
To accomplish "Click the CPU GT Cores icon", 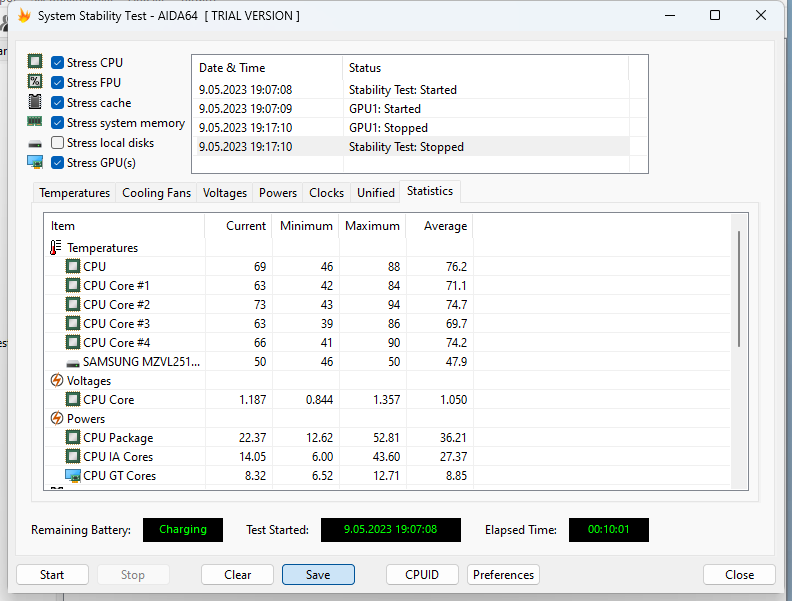I will pyautogui.click(x=73, y=476).
